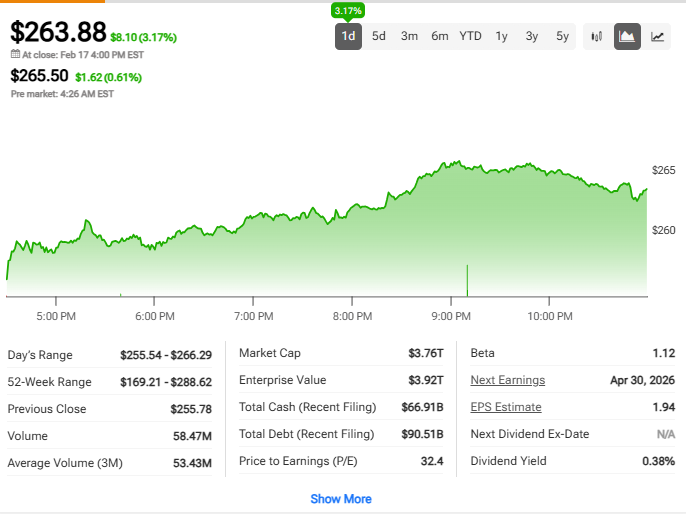The width and height of the screenshot is (686, 514).
Task: Click Volume value 58.47M
Action: (x=192, y=436)
